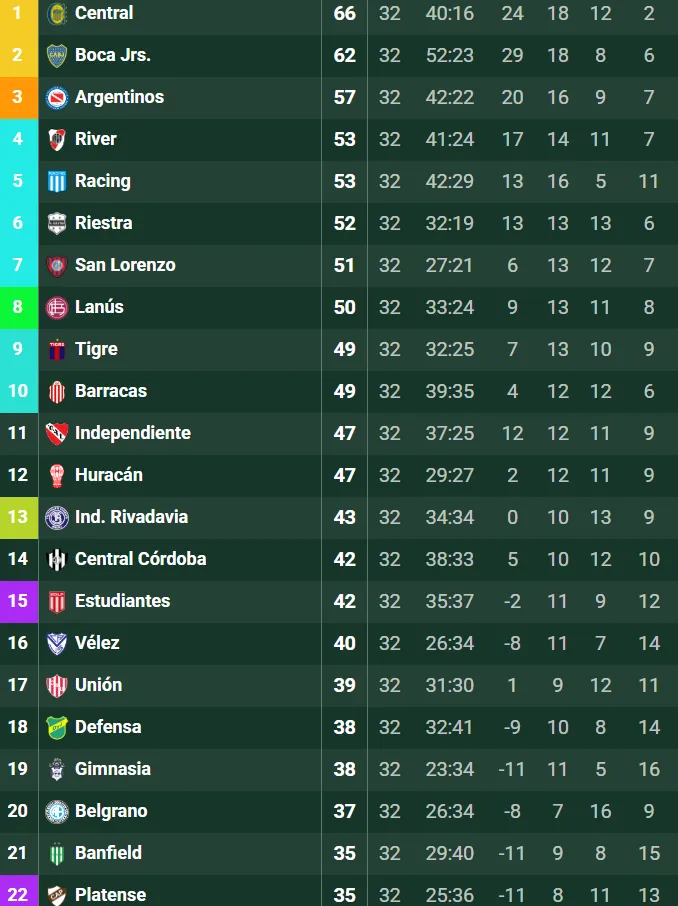Open the Lanús team link
Image resolution: width=678 pixels, height=906 pixels.
(x=99, y=307)
